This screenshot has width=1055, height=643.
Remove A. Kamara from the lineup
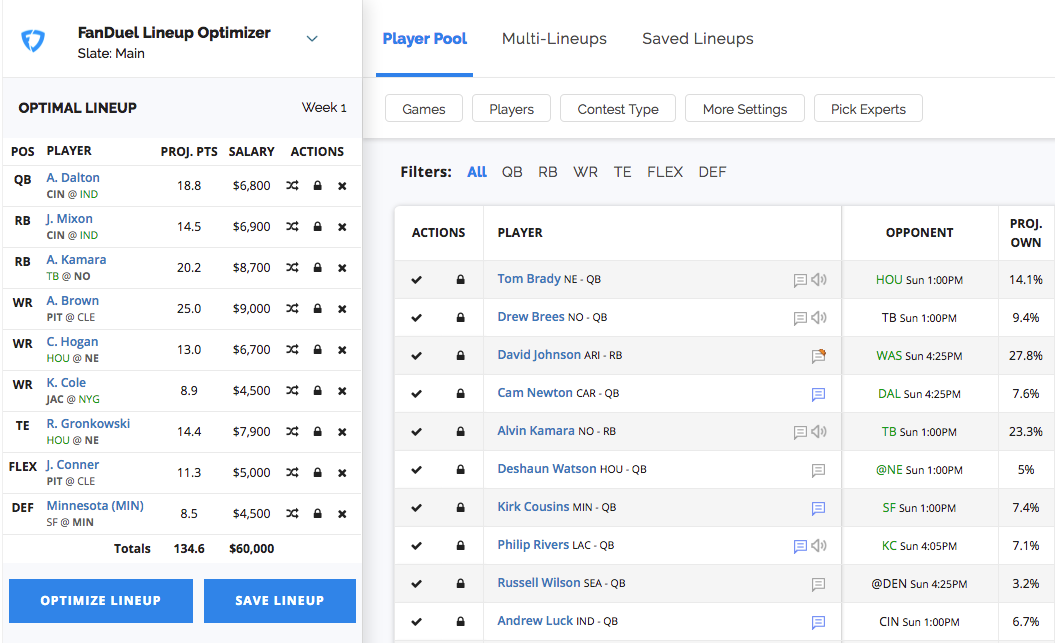coord(342,268)
